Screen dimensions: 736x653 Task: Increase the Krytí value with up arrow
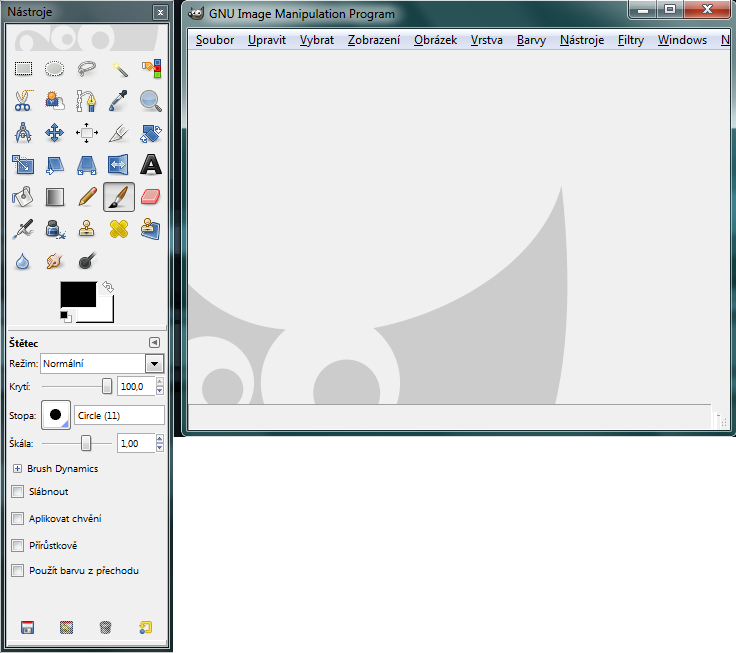tap(160, 382)
